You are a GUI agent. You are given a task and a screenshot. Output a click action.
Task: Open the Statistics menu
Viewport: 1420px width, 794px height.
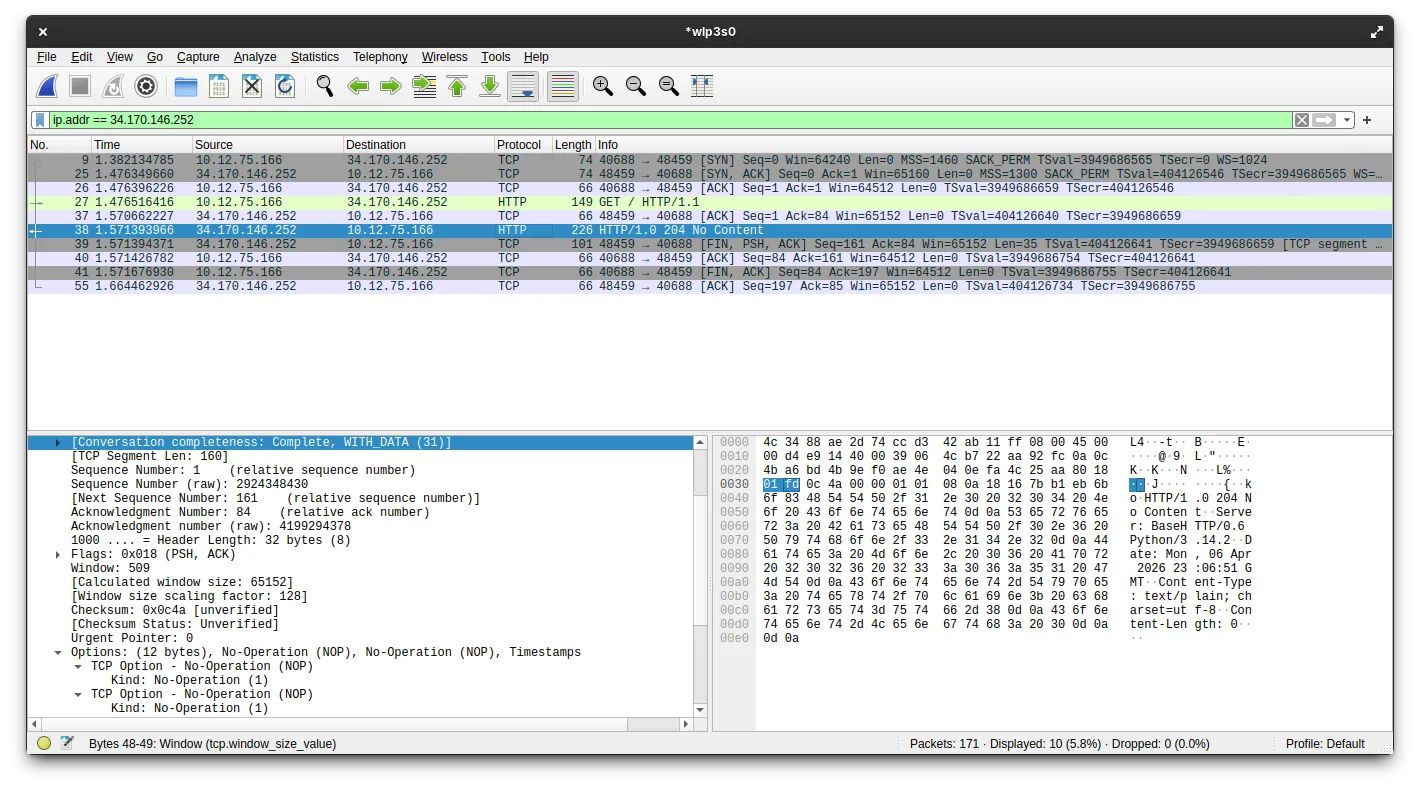coord(314,57)
